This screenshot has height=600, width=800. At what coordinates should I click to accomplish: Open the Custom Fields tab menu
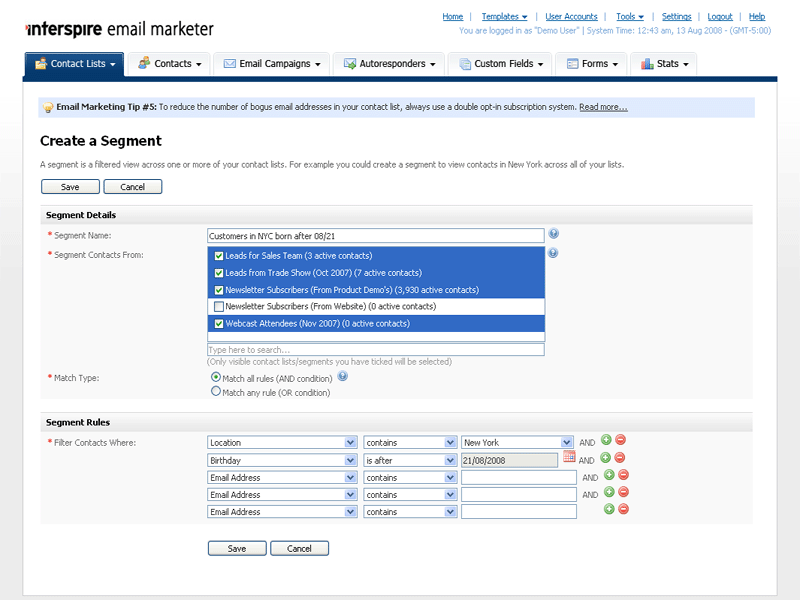(501, 64)
